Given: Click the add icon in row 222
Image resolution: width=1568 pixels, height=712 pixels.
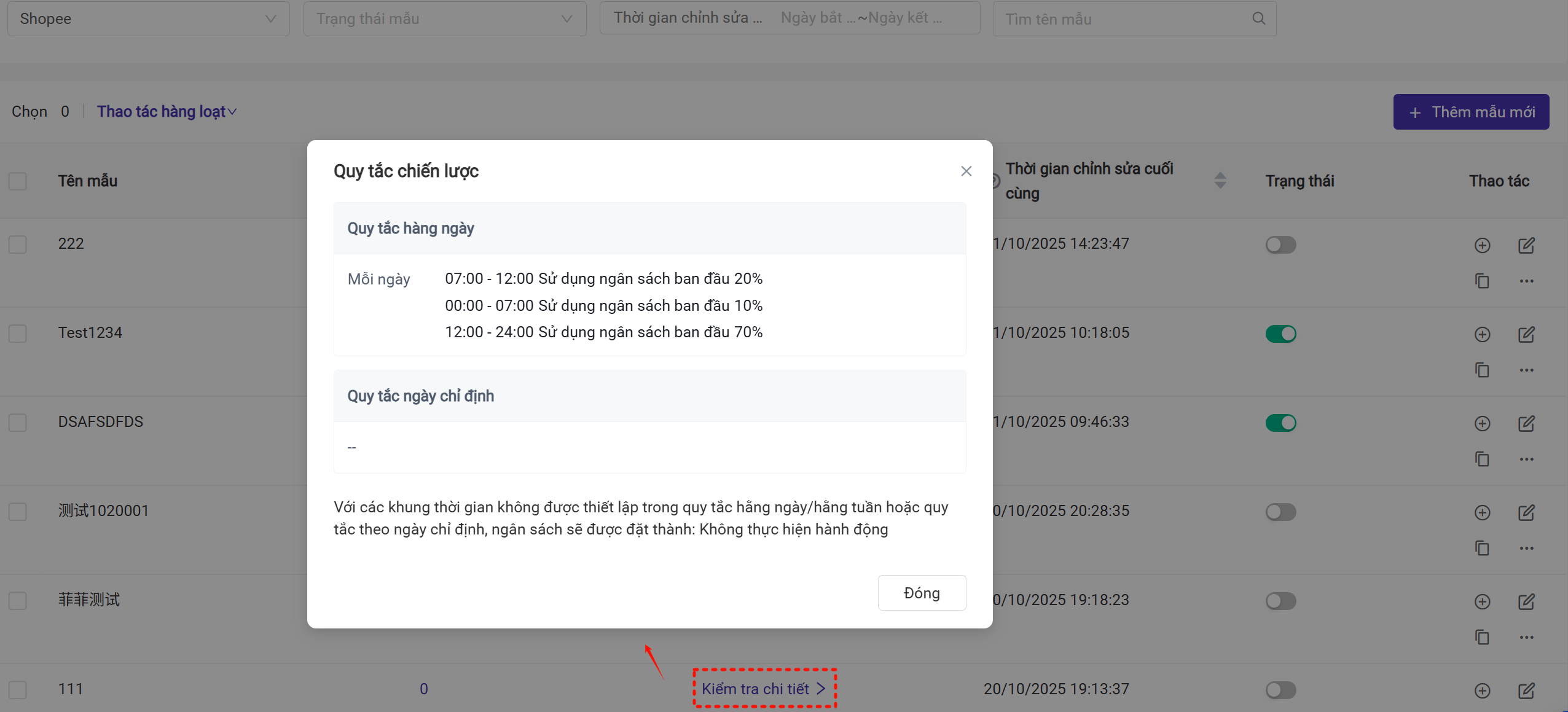Looking at the screenshot, I should coord(1482,245).
